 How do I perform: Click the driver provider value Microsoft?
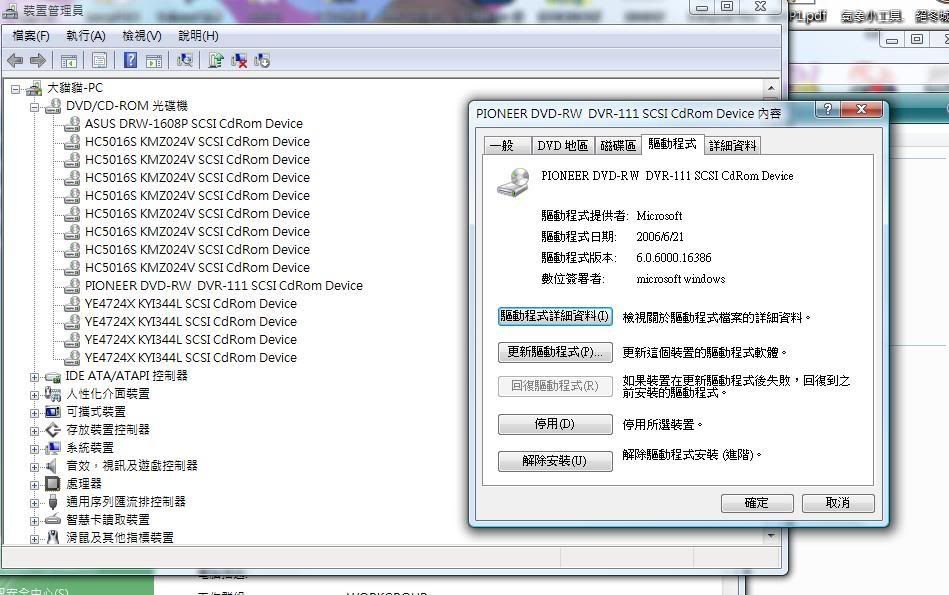click(659, 215)
